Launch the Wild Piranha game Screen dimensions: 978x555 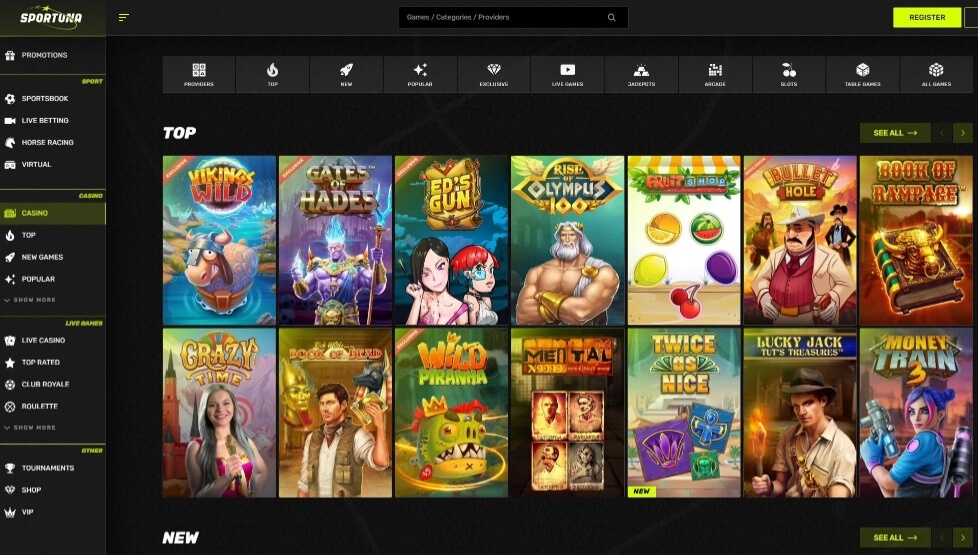tap(452, 413)
